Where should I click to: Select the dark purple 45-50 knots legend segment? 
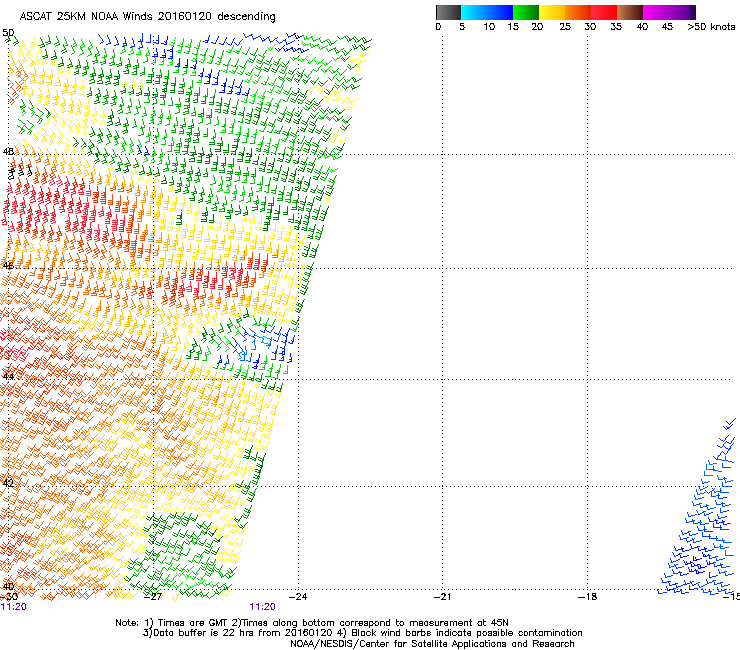[682, 12]
